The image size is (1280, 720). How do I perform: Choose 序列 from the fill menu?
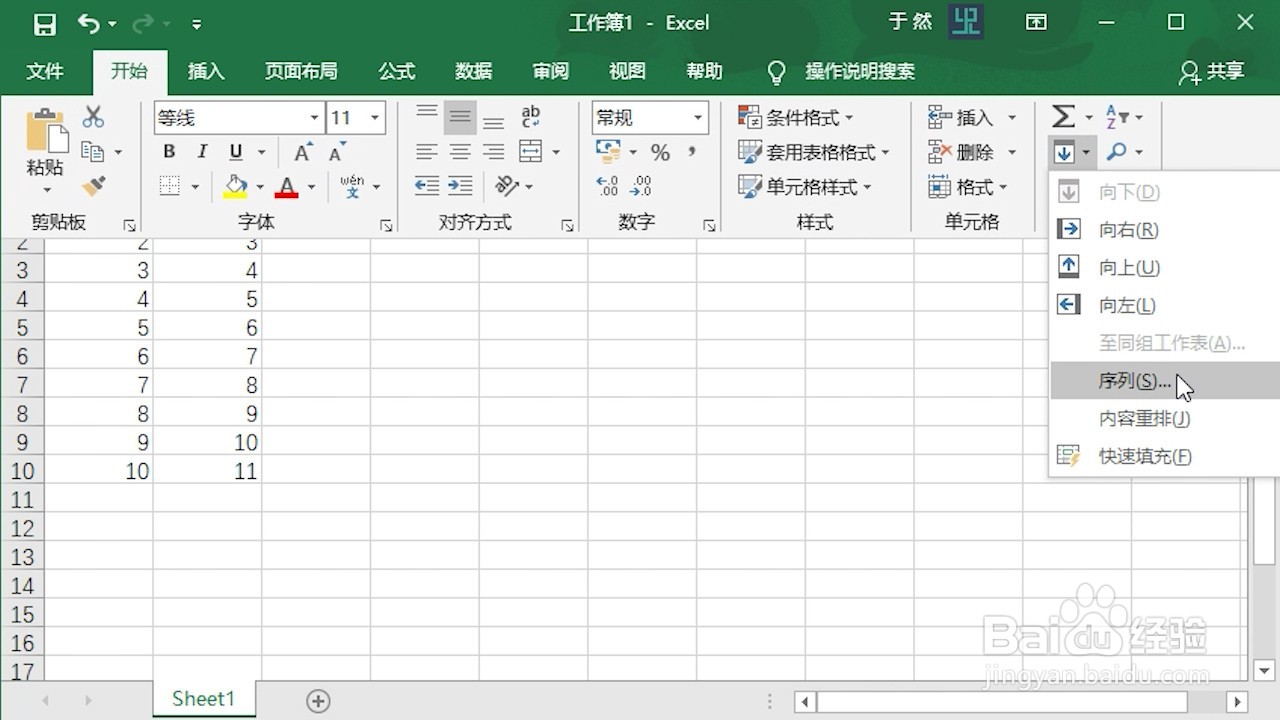coord(1131,380)
